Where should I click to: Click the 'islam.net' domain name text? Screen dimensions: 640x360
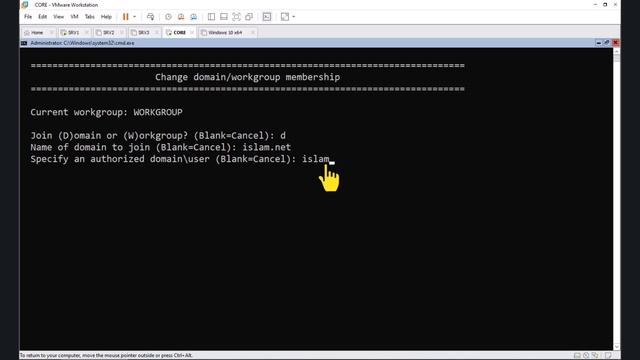(x=267, y=147)
